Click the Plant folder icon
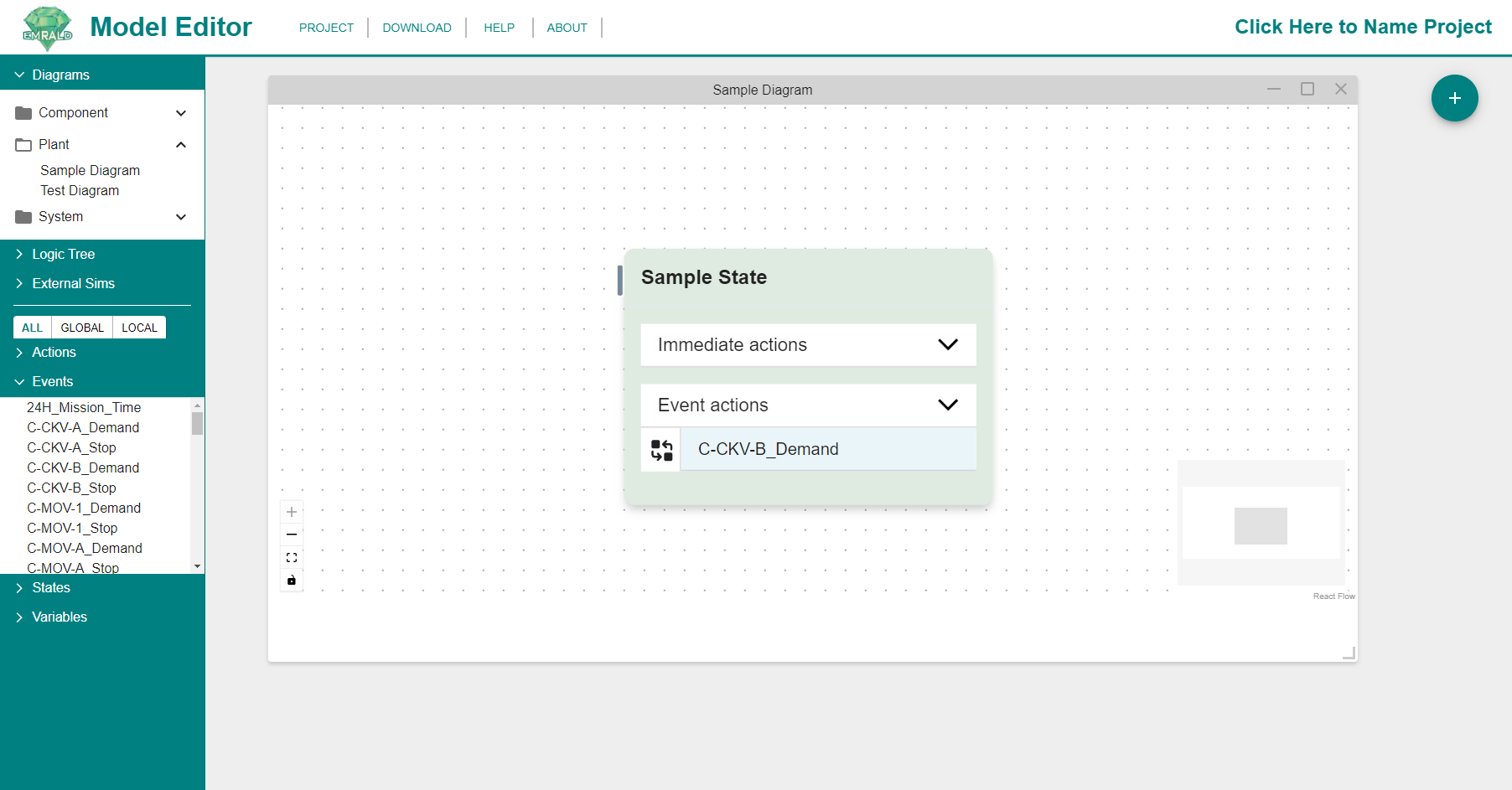The width and height of the screenshot is (1512, 790). point(23,145)
